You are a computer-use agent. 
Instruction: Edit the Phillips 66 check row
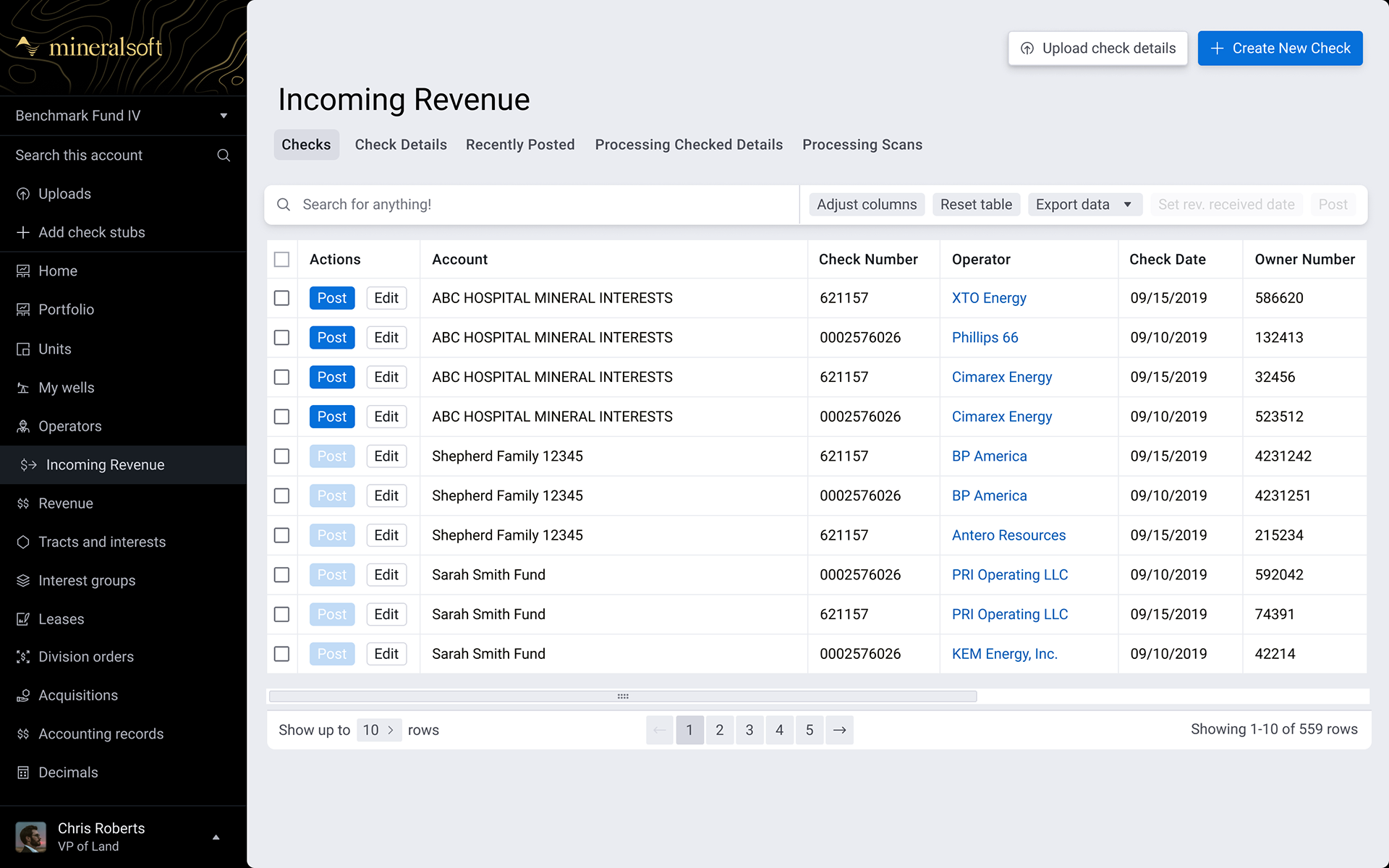click(x=386, y=338)
